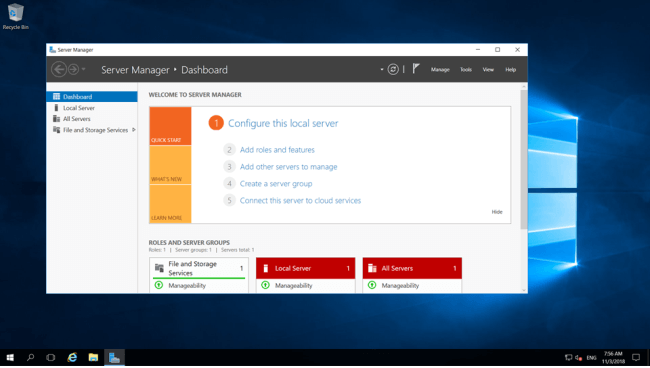Select Dashboard in the left pane
Viewport: 650px width, 368px height.
[92, 97]
